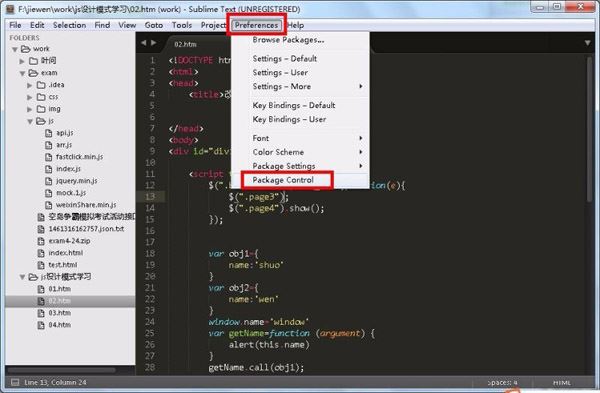
Task: Expand the .idea folder arrow
Action: [x=30, y=85]
